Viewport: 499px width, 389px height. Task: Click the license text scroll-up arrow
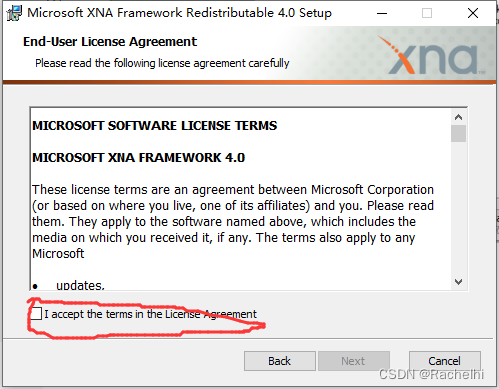coord(459,117)
